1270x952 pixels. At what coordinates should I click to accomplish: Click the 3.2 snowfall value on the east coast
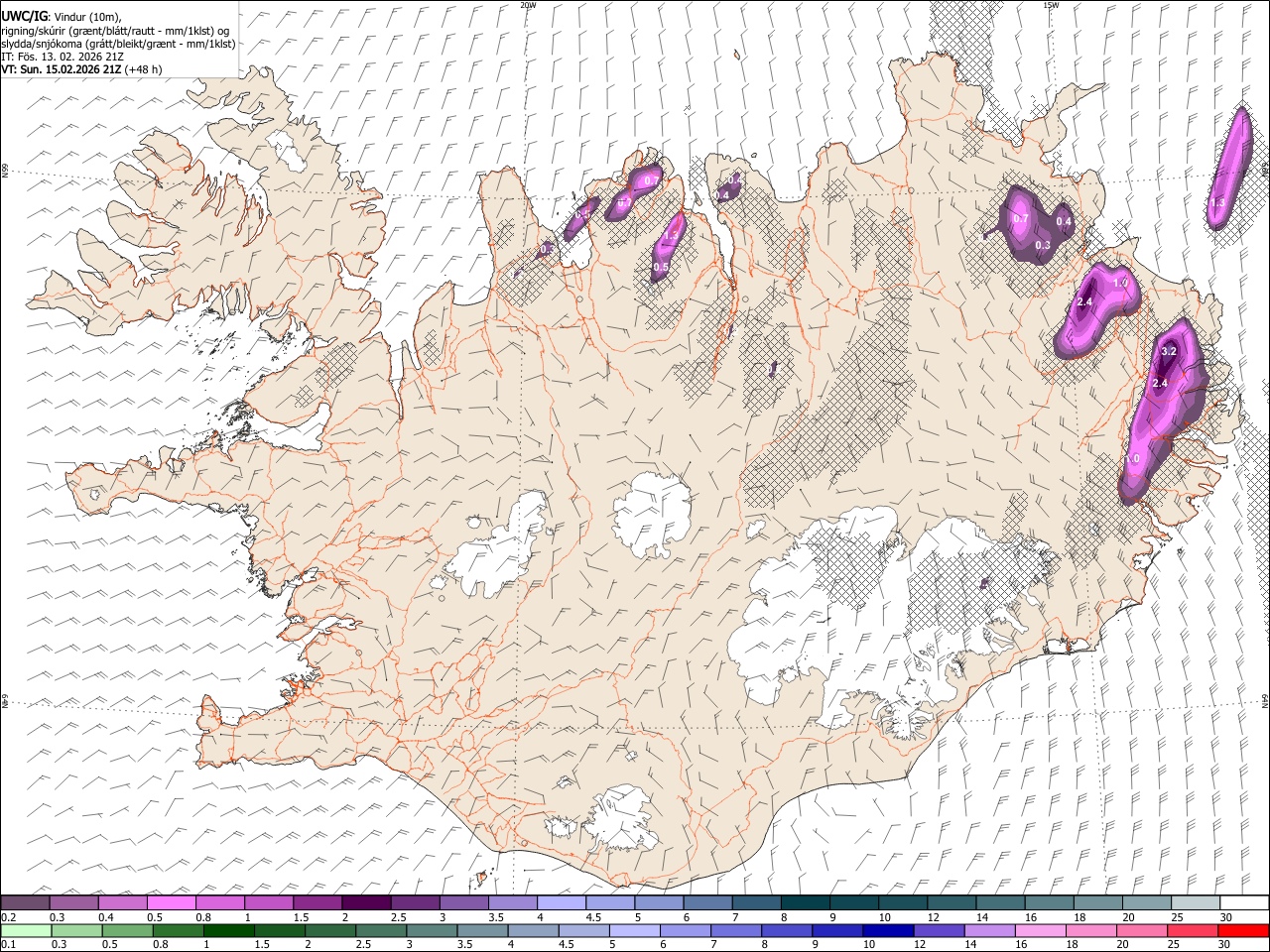click(x=1169, y=351)
